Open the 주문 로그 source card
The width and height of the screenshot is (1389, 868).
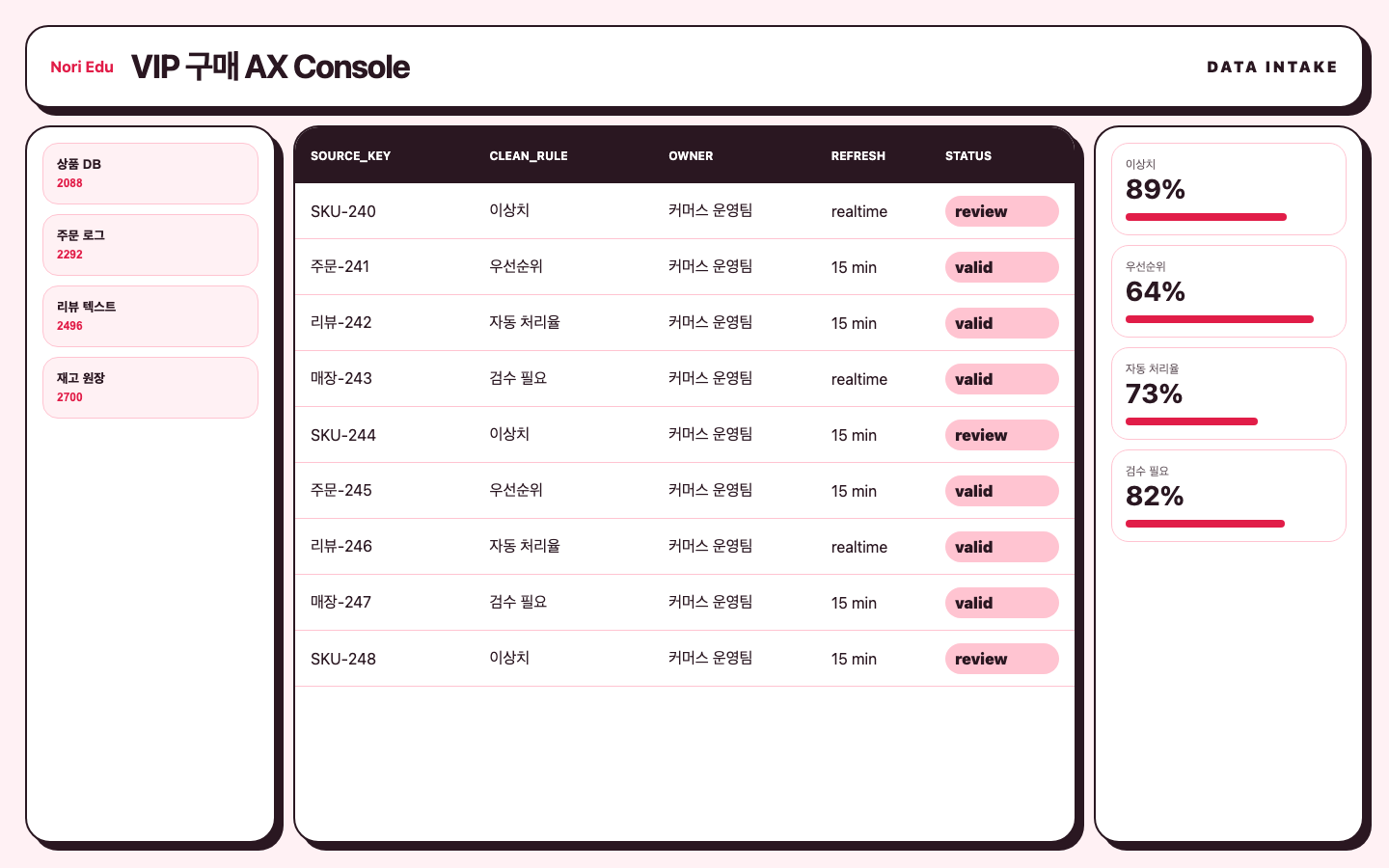pyautogui.click(x=150, y=245)
